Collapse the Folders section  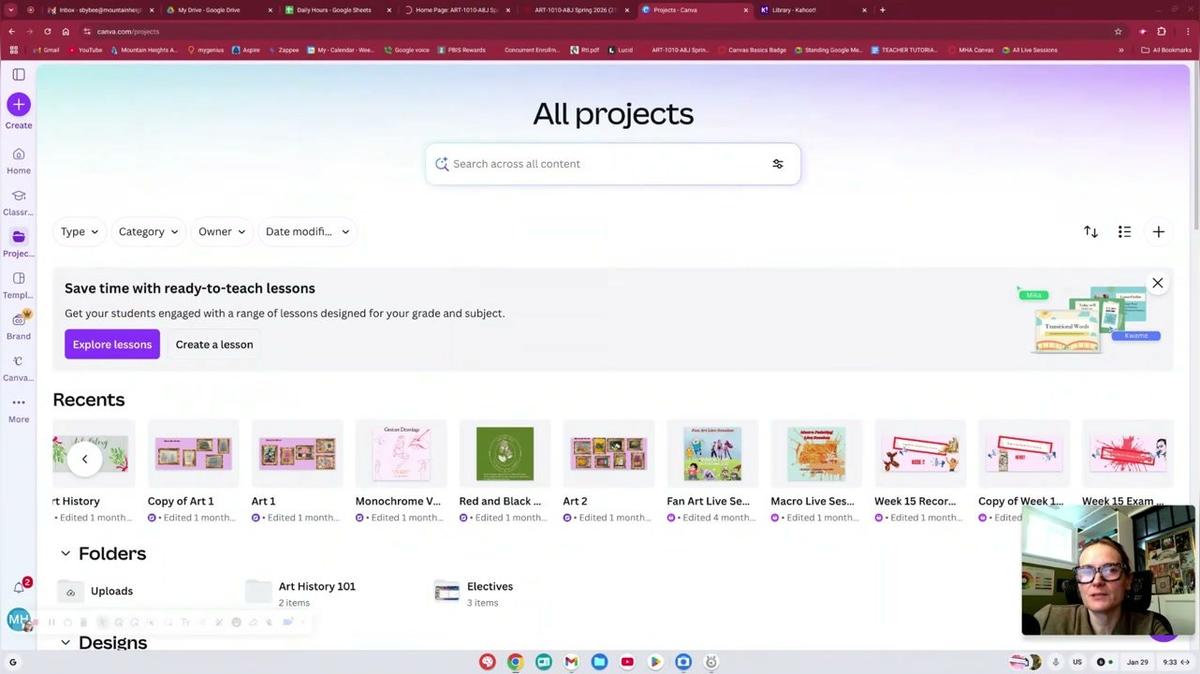pos(66,554)
